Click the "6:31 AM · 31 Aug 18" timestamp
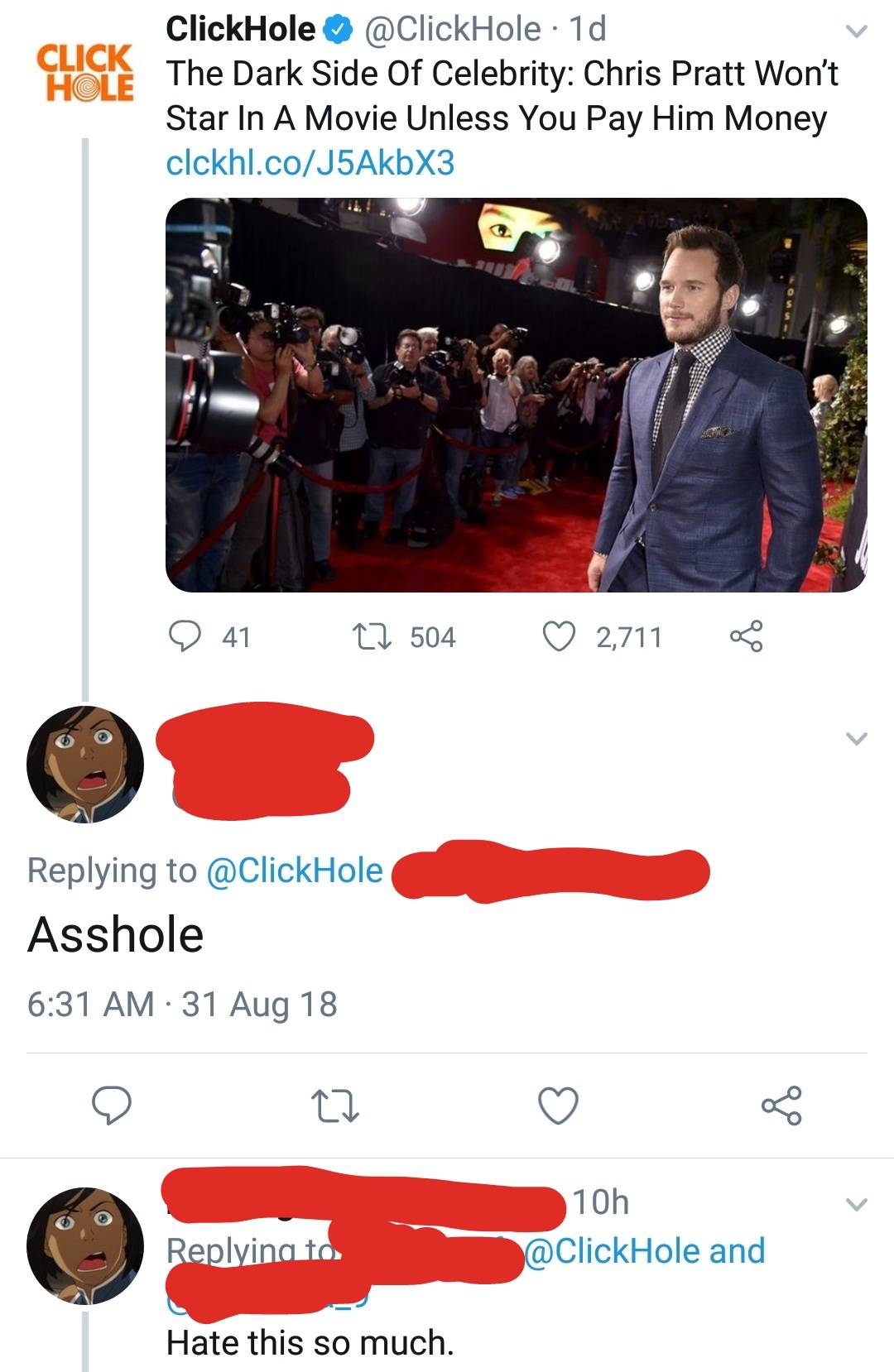The width and height of the screenshot is (894, 1372). tap(182, 1004)
